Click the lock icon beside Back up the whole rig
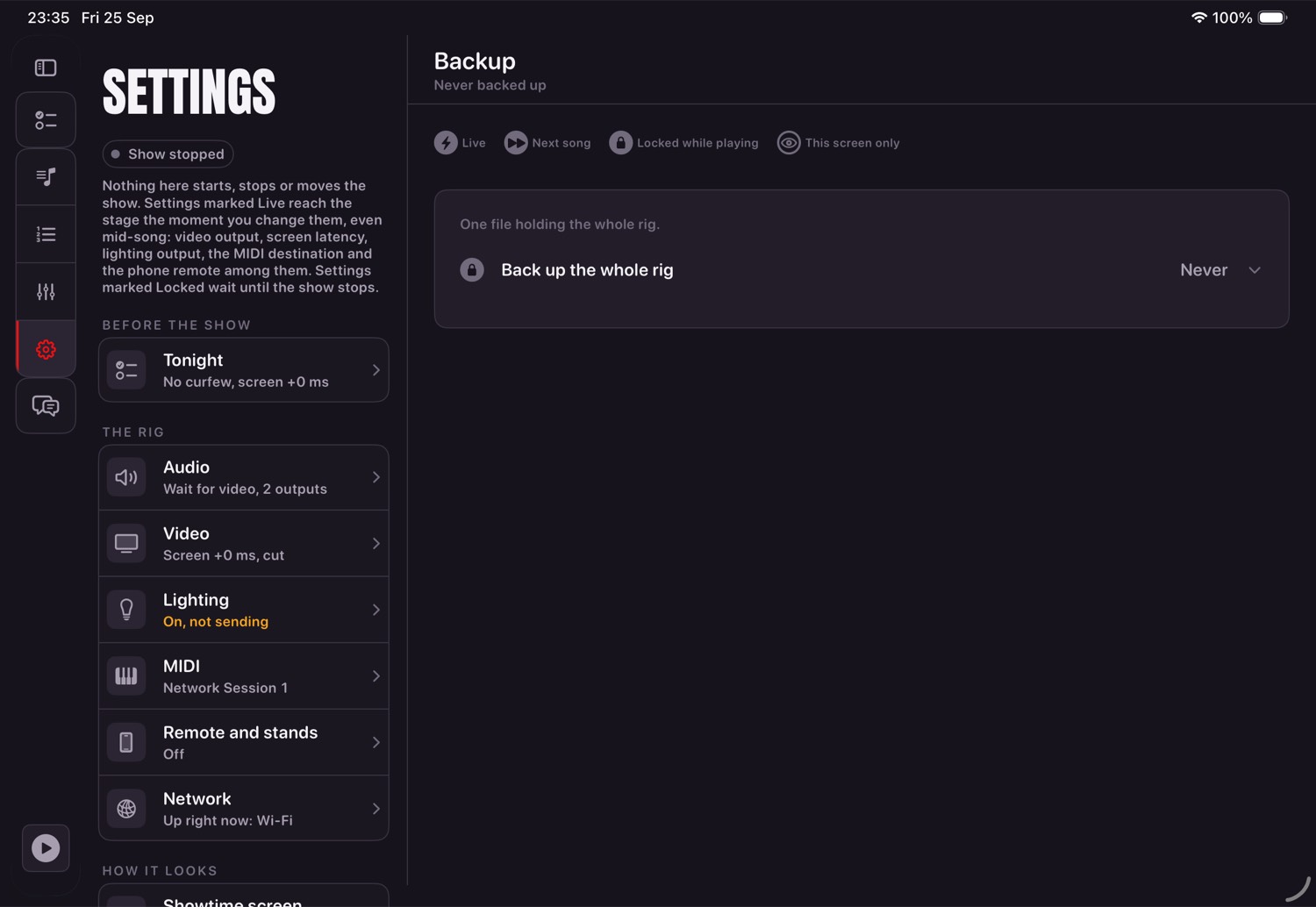The width and height of the screenshot is (1316, 907). point(472,270)
